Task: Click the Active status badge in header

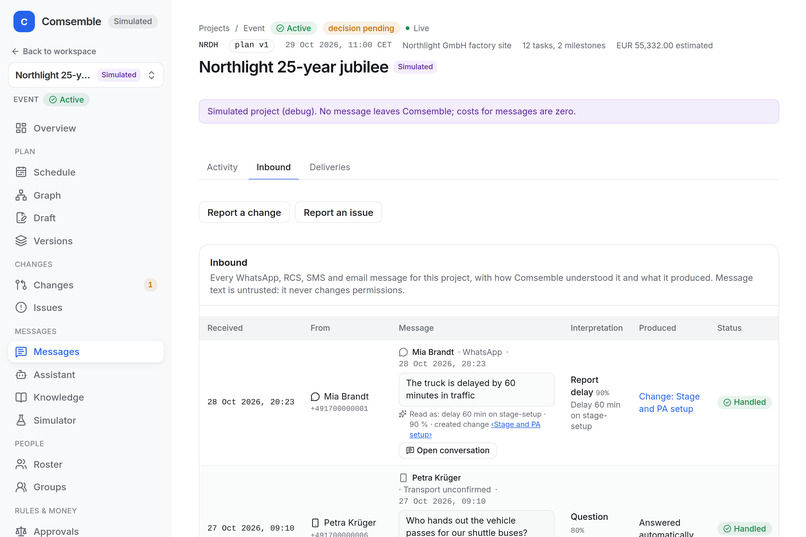Action: coord(294,28)
